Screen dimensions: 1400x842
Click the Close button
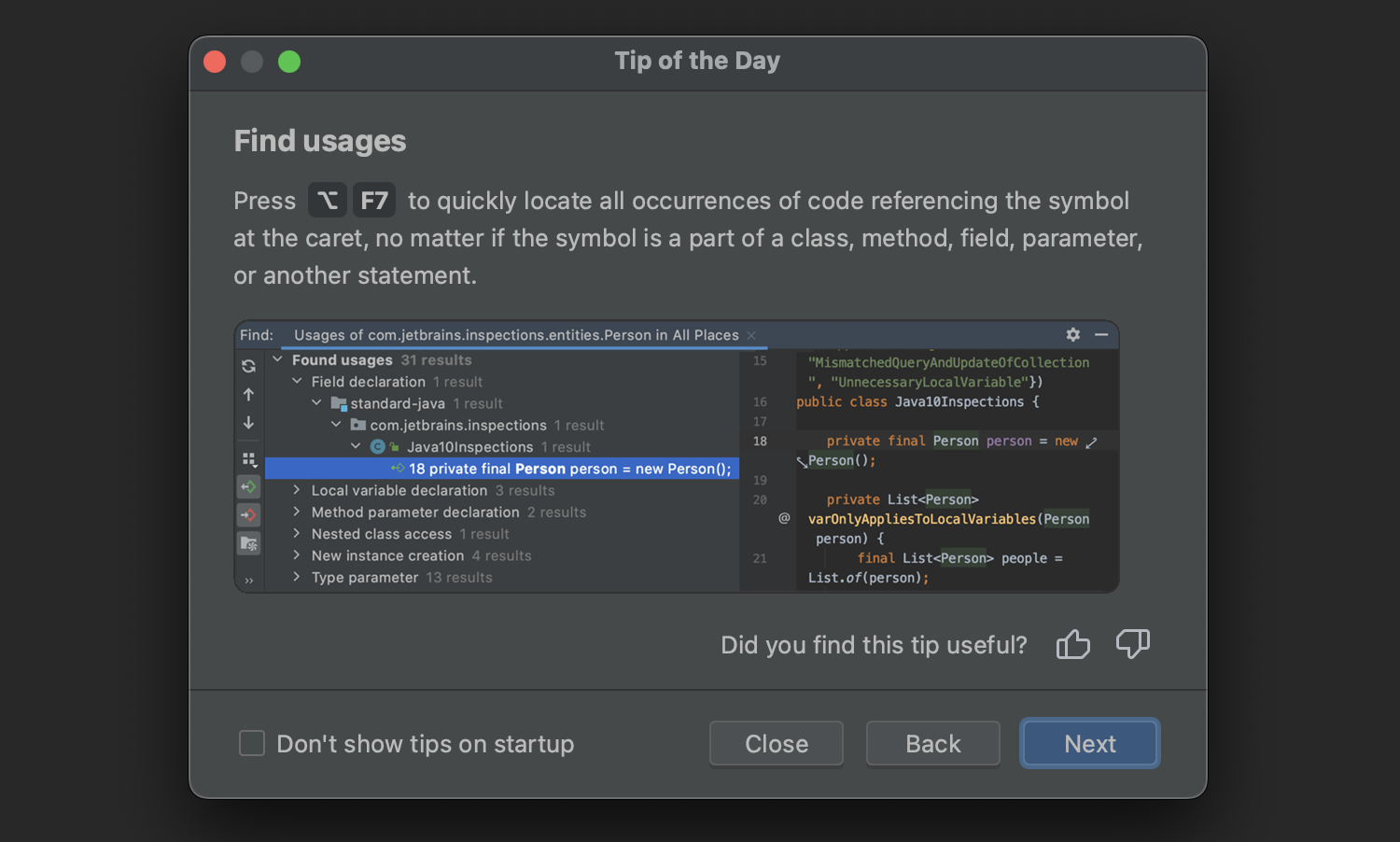coord(777,744)
